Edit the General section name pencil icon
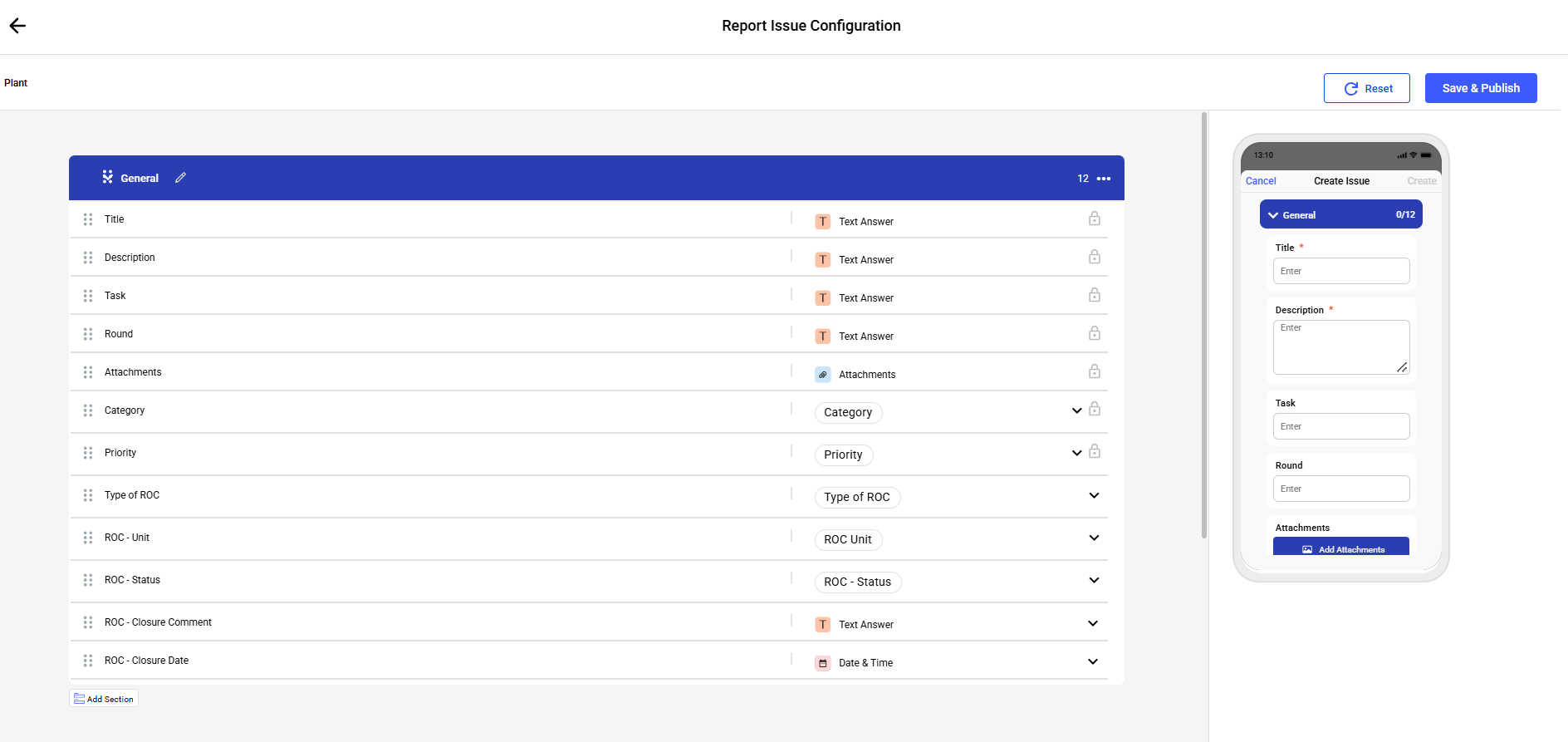The image size is (1568, 742). (x=180, y=178)
